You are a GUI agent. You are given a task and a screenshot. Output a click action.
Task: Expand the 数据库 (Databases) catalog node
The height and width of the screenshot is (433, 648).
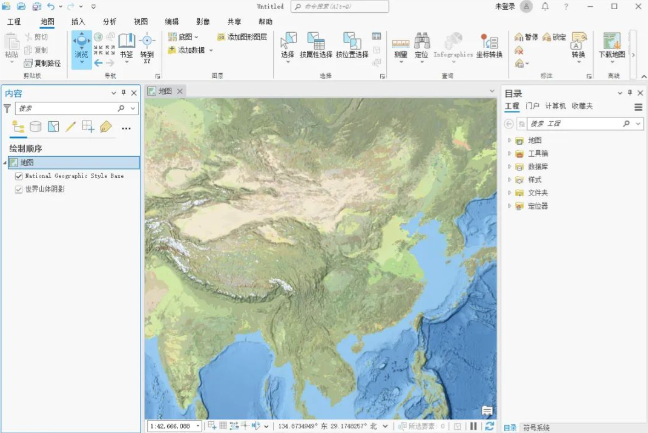coord(509,167)
